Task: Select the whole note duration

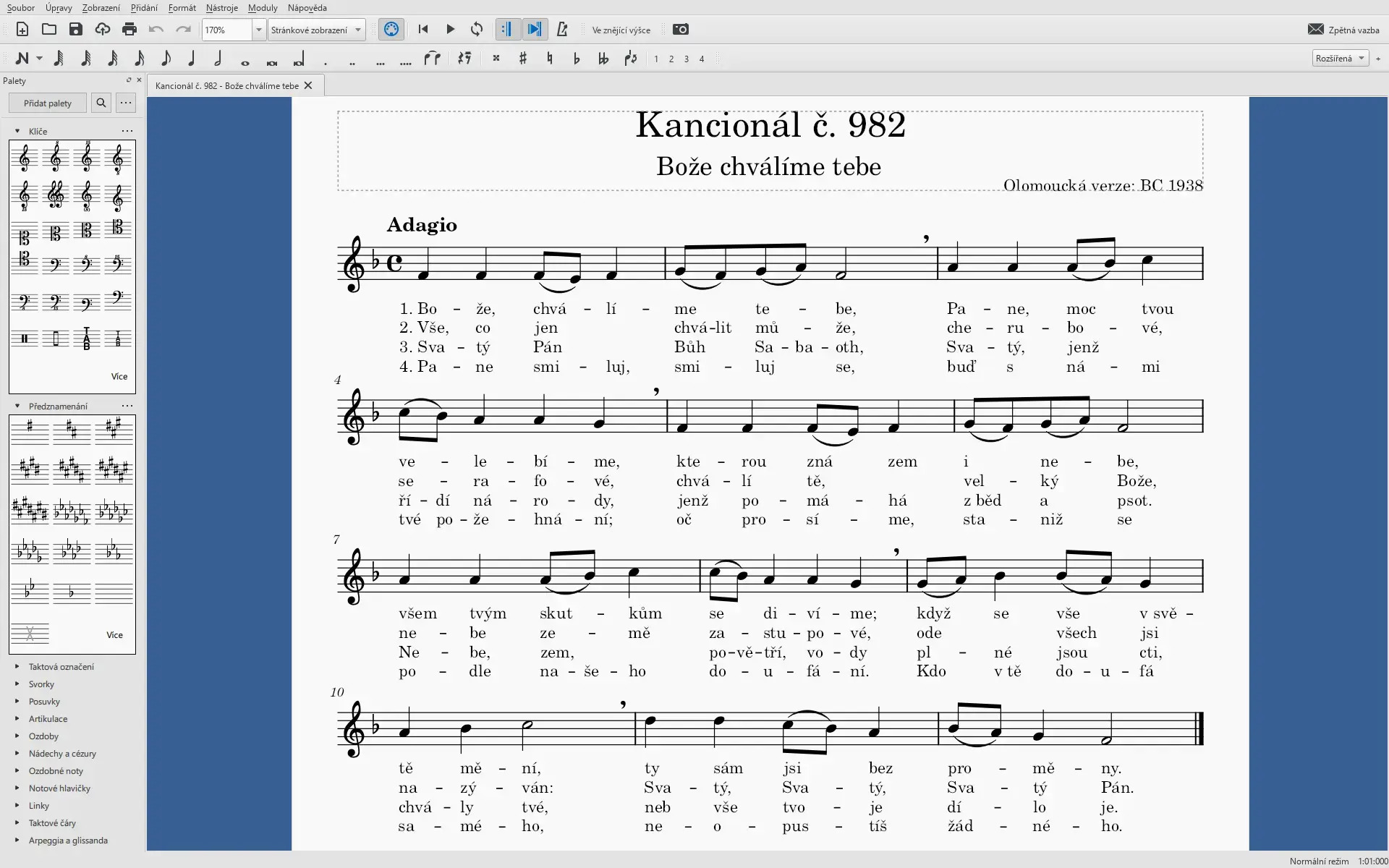Action: [x=245, y=62]
